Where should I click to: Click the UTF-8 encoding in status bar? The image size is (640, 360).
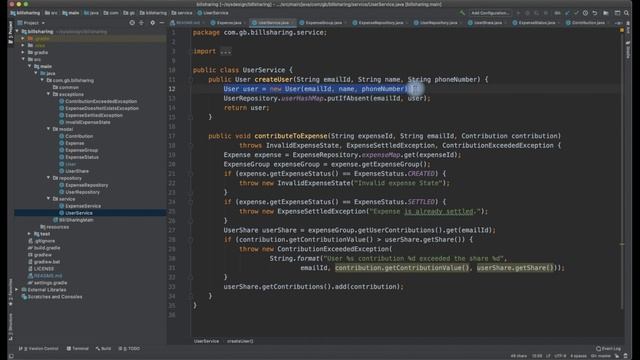click(560, 356)
